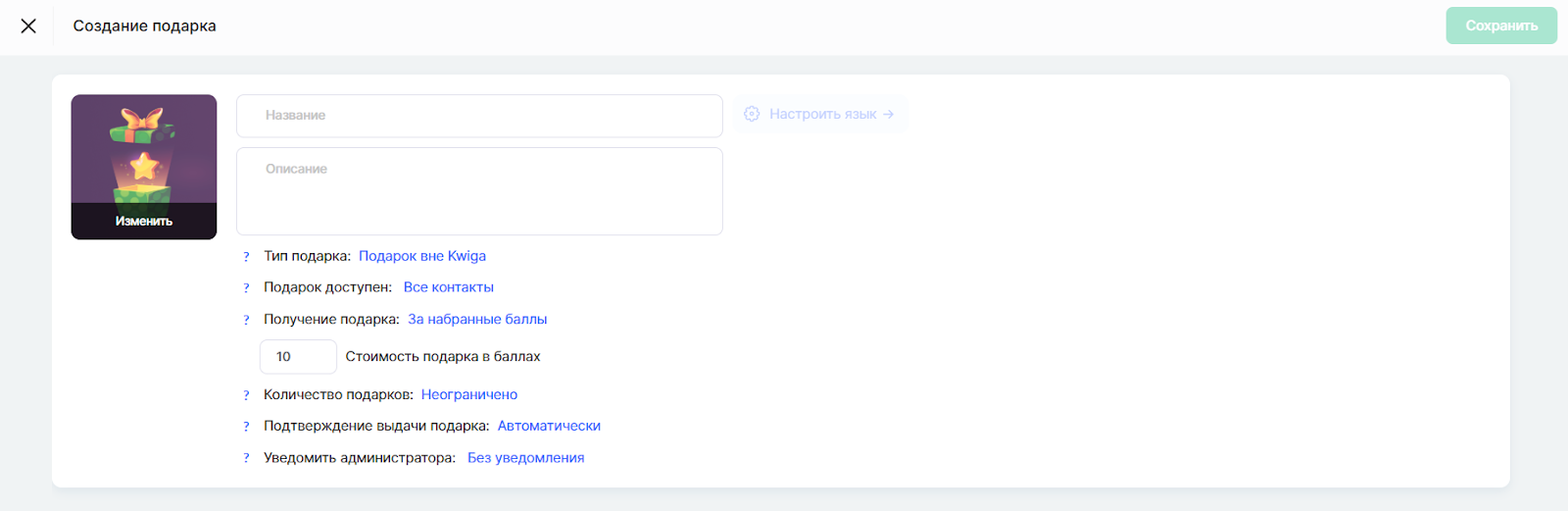Viewport: 1568px width, 511px height.
Task: Click the question mark beside Получение подарка
Action: 246,320
